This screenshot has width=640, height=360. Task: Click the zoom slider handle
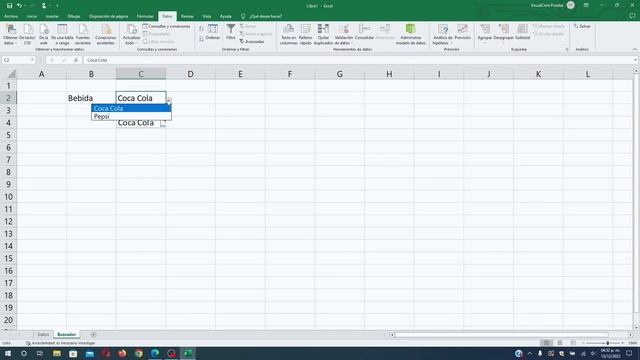point(607,343)
